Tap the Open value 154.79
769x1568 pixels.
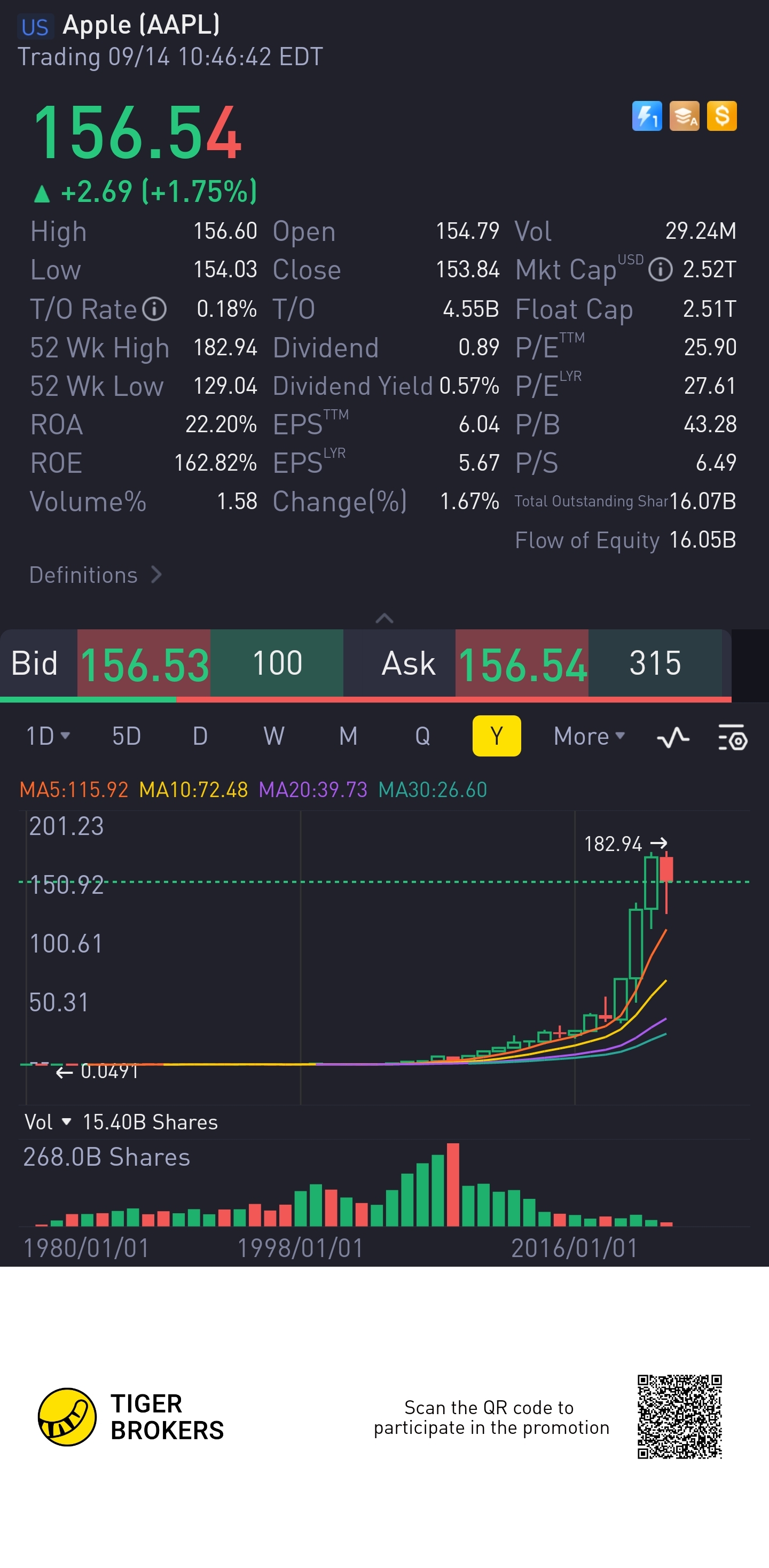point(467,231)
